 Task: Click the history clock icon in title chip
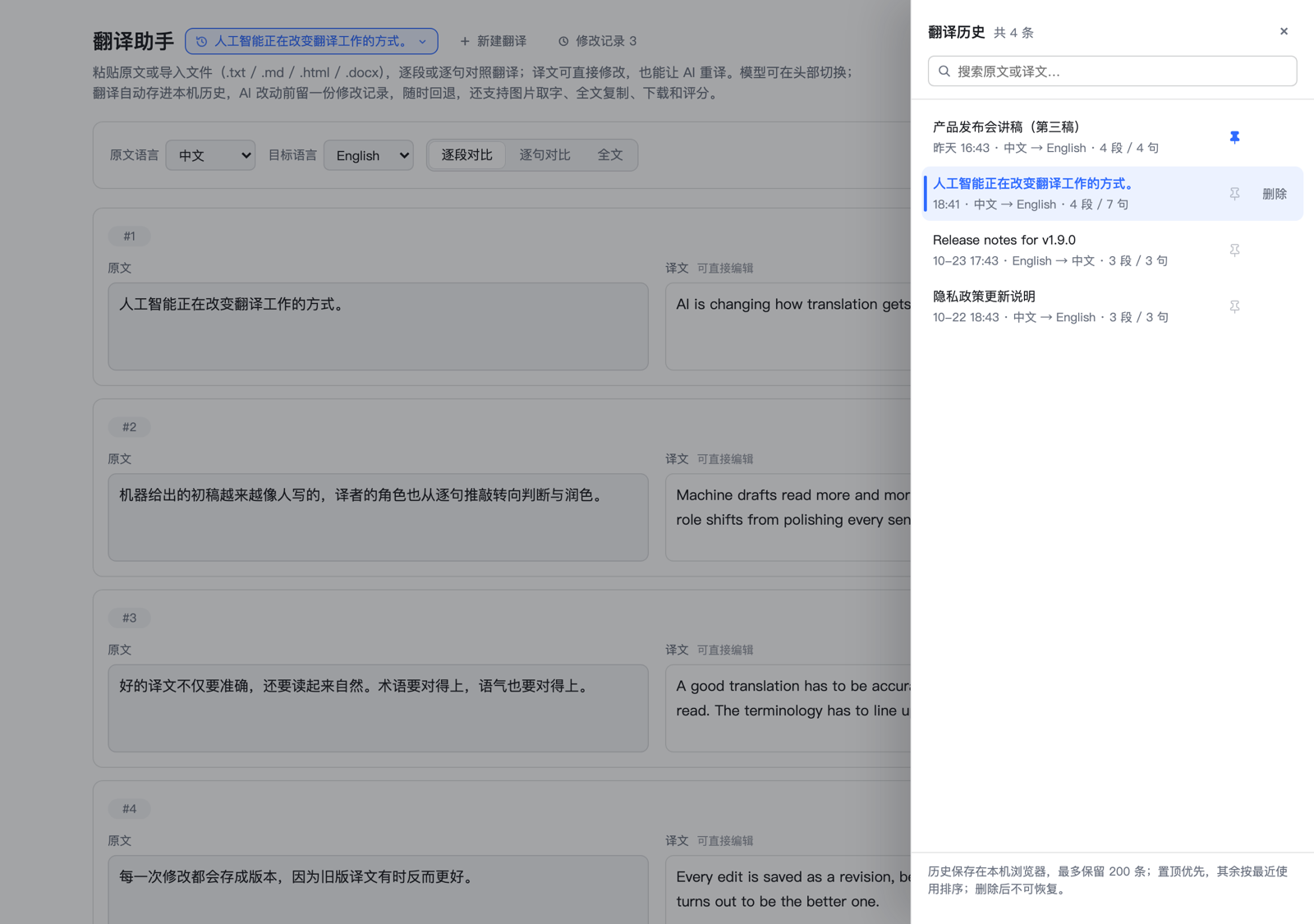(201, 41)
